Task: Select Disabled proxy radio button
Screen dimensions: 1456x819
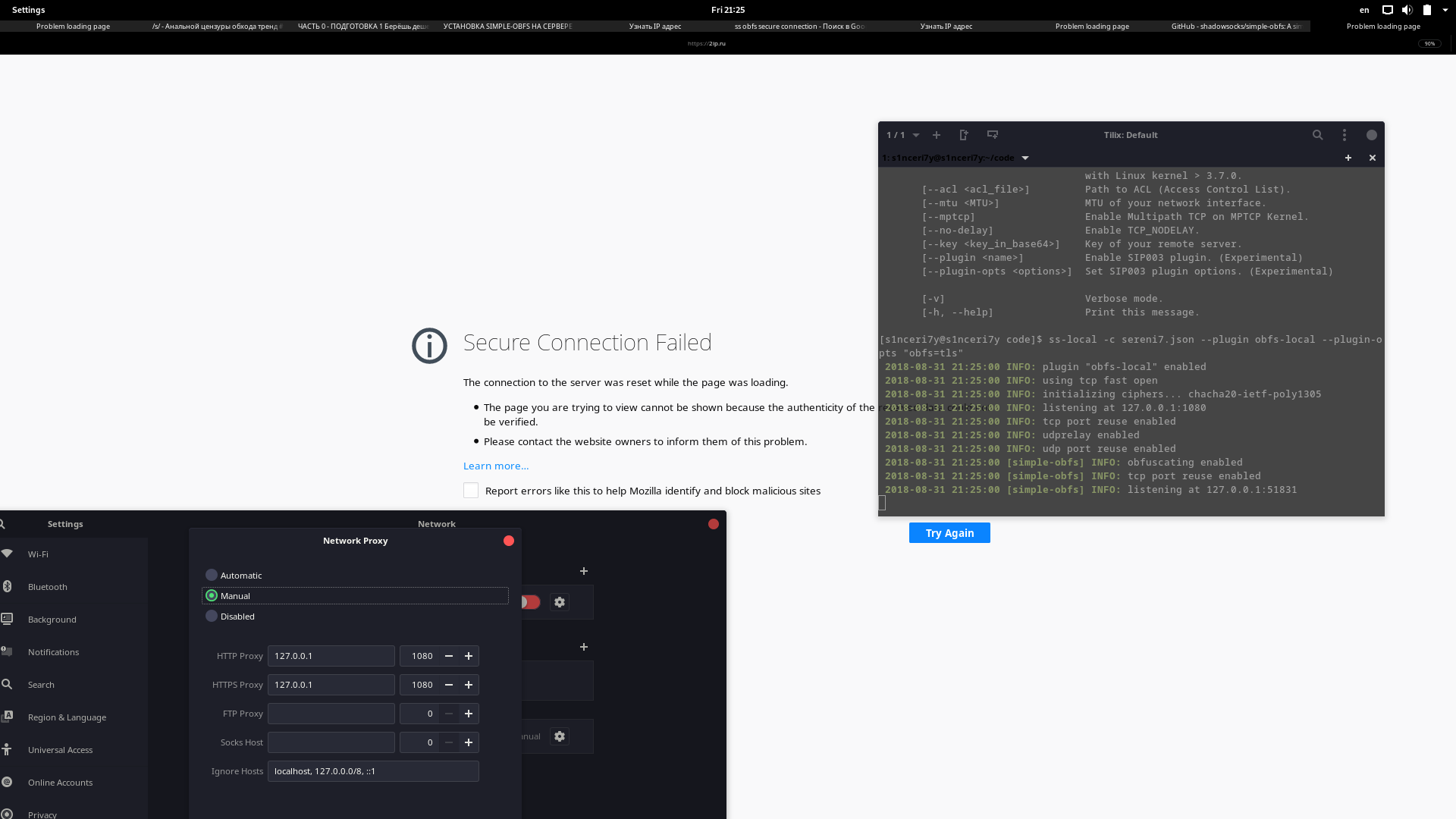Action: tap(212, 617)
